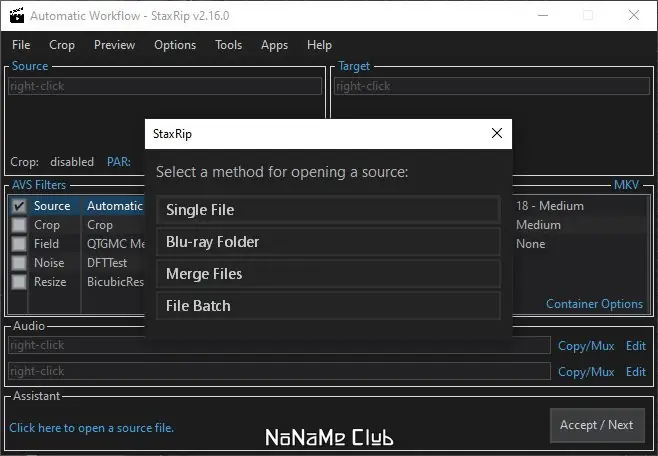Select the '18 - Medium' quality entry

click(x=550, y=206)
